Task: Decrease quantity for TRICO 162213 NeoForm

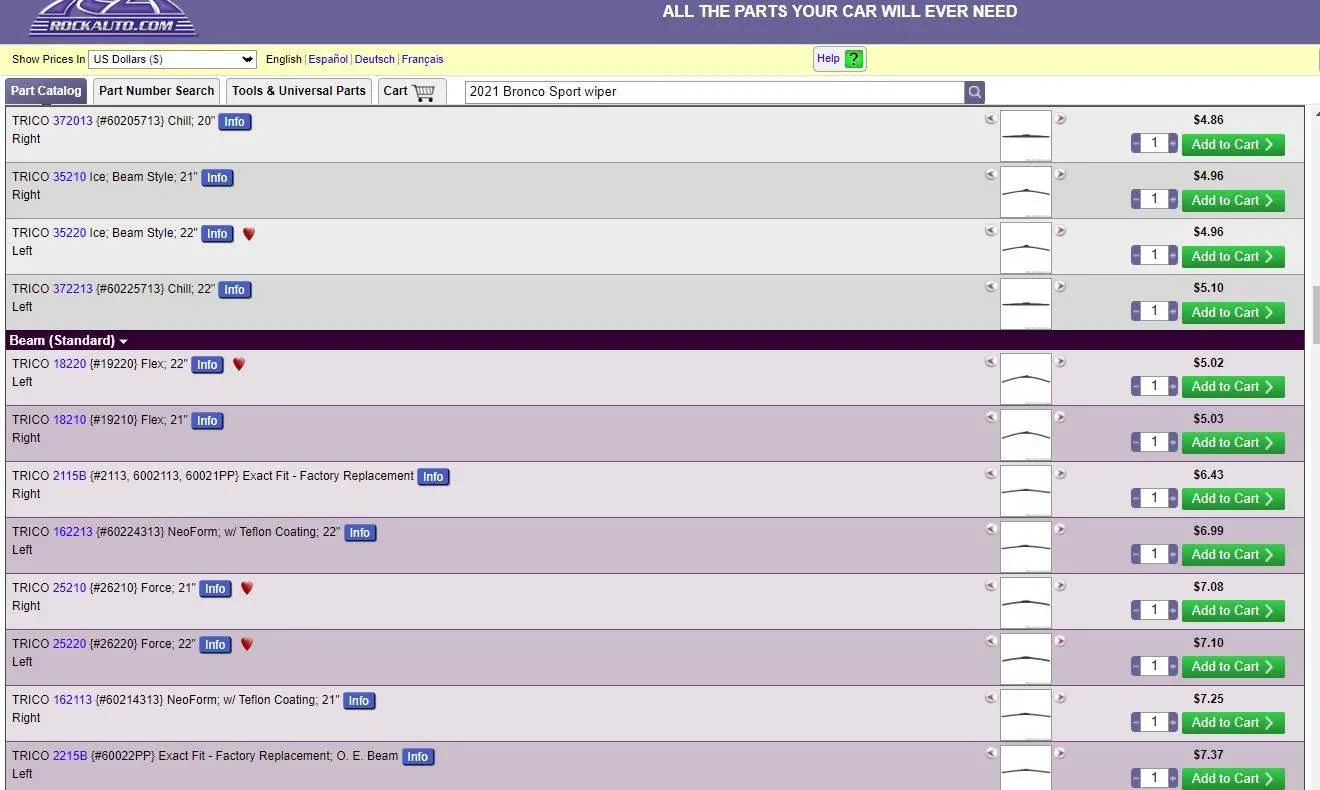Action: click(x=1136, y=555)
